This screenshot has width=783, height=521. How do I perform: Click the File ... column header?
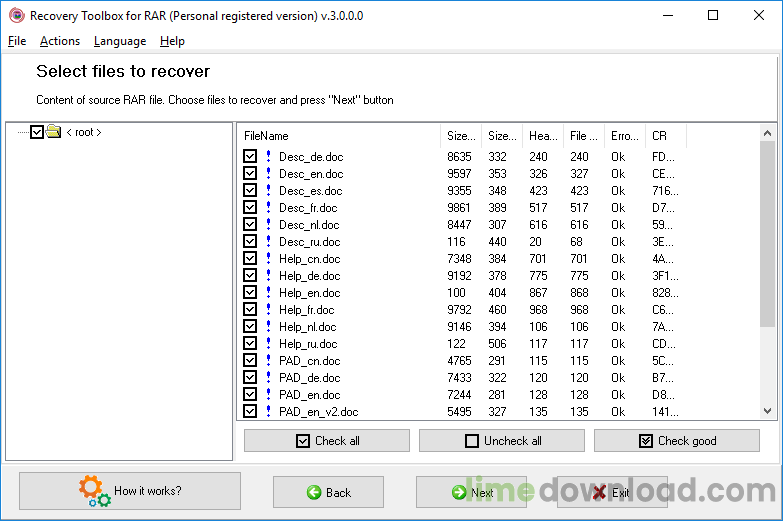tap(584, 136)
